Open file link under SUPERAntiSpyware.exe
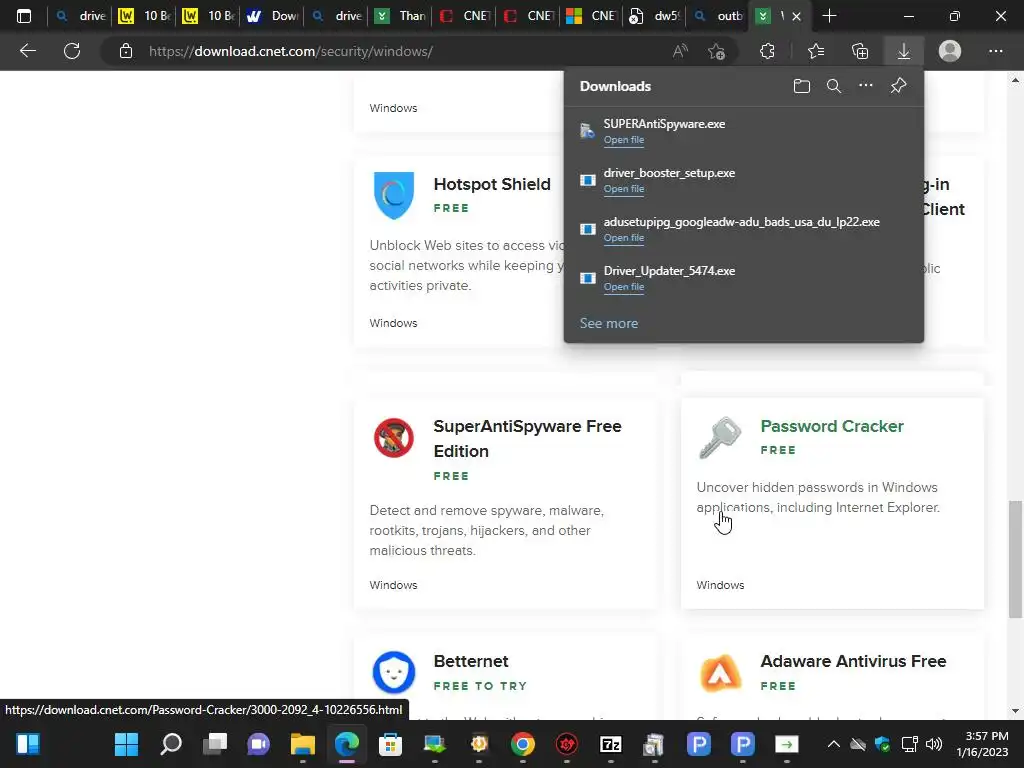 coord(624,140)
